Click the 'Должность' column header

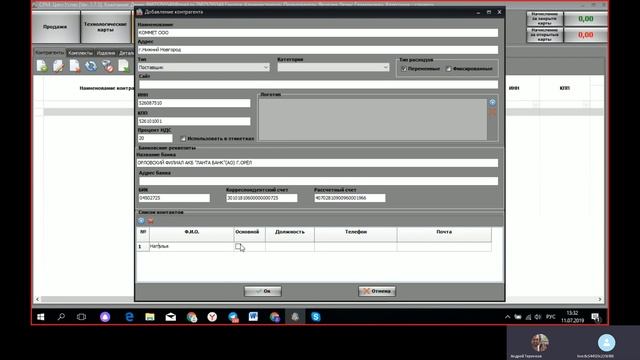click(290, 232)
